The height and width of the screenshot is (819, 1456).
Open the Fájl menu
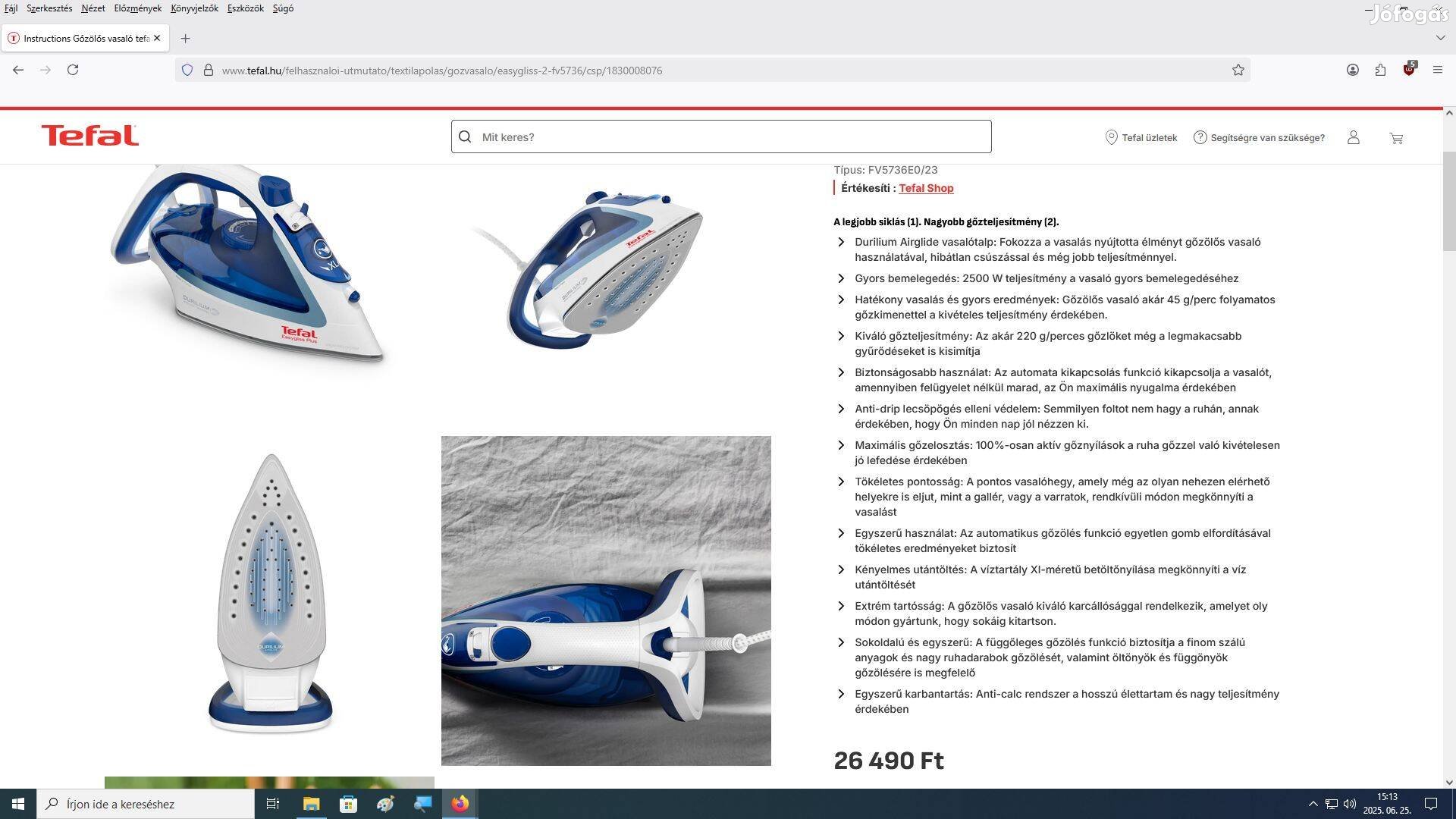tap(11, 8)
